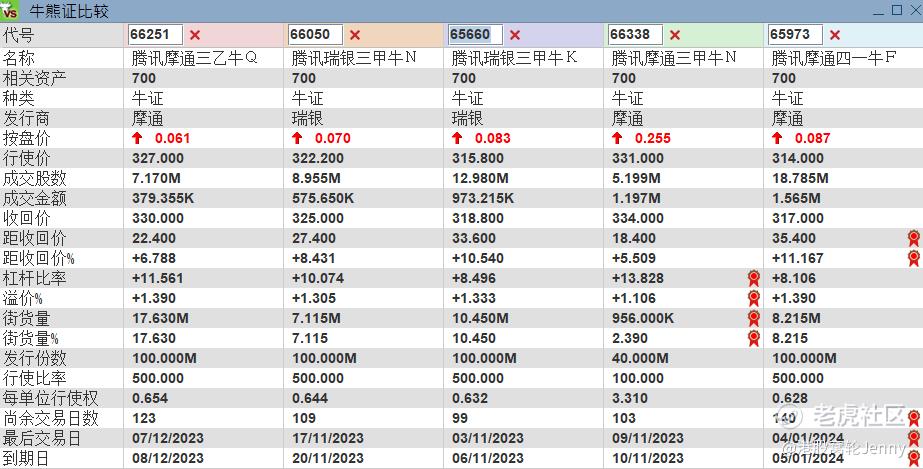Click strike price value 315.800
Image resolution: width=923 pixels, height=469 pixels.
pos(478,158)
